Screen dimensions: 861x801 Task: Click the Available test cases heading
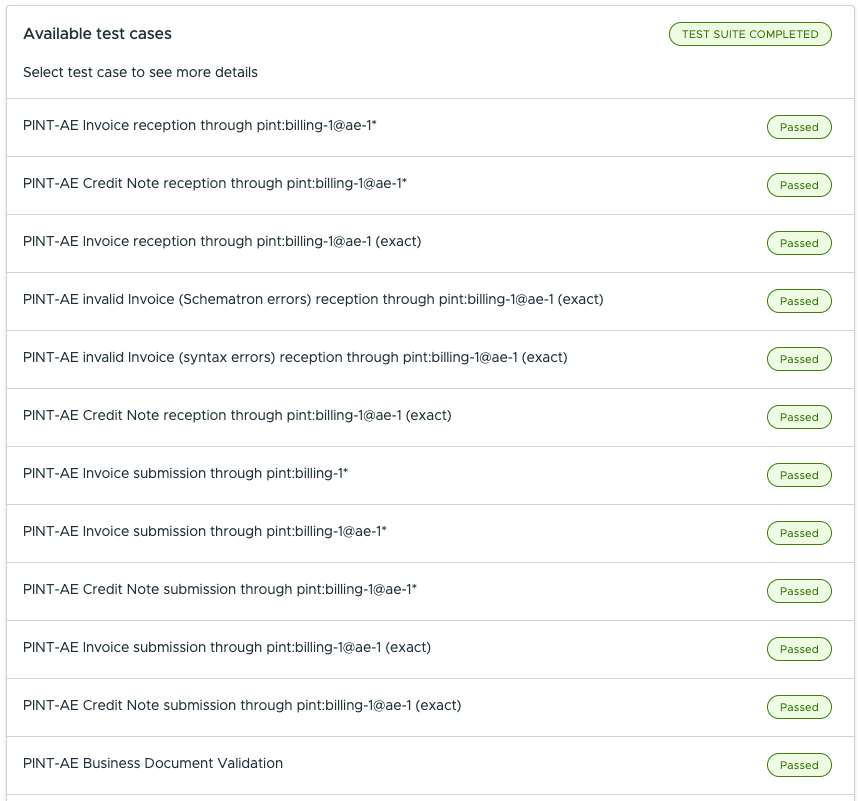[97, 34]
